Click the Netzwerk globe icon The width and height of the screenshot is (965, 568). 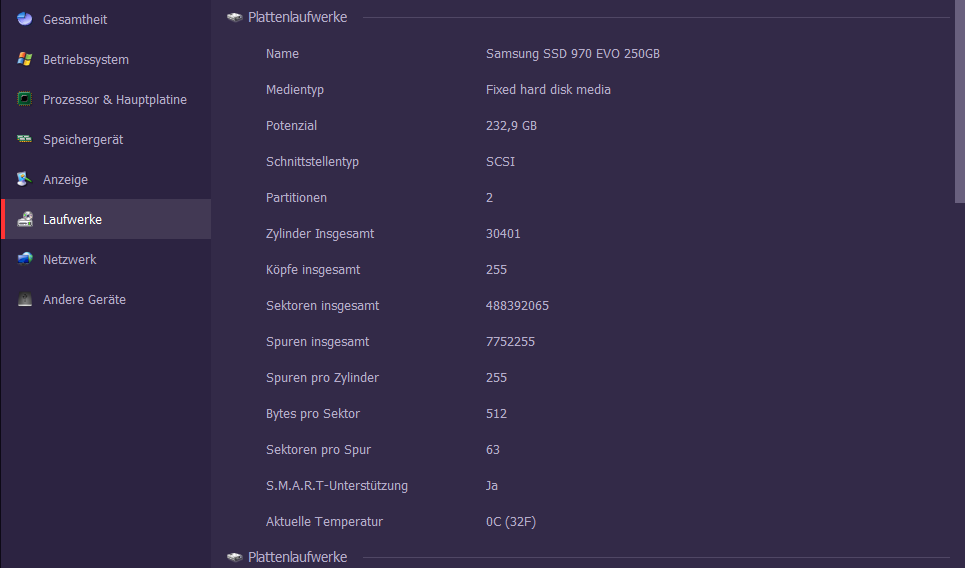(x=25, y=259)
